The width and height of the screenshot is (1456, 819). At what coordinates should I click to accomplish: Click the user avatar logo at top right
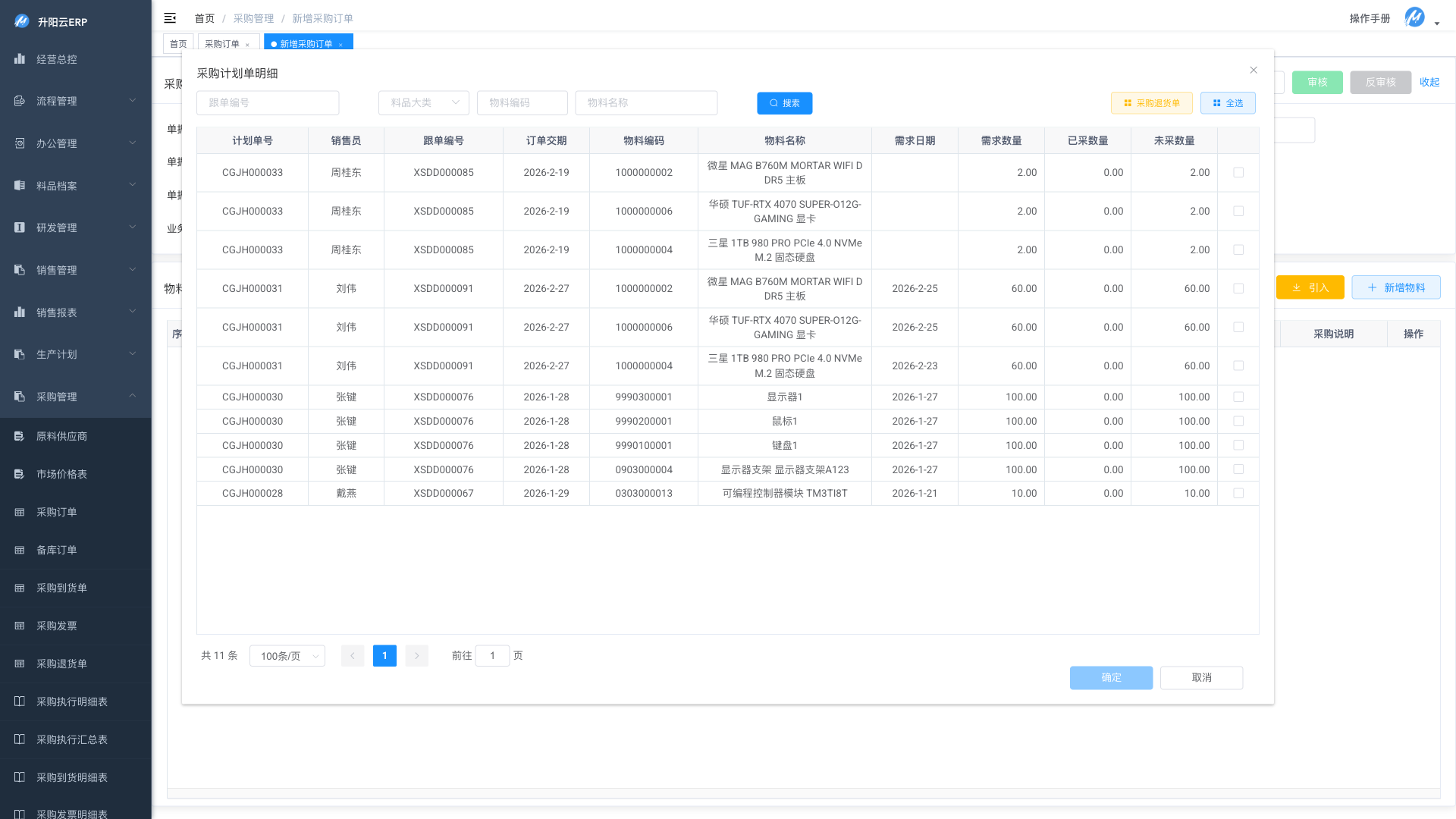[x=1414, y=17]
